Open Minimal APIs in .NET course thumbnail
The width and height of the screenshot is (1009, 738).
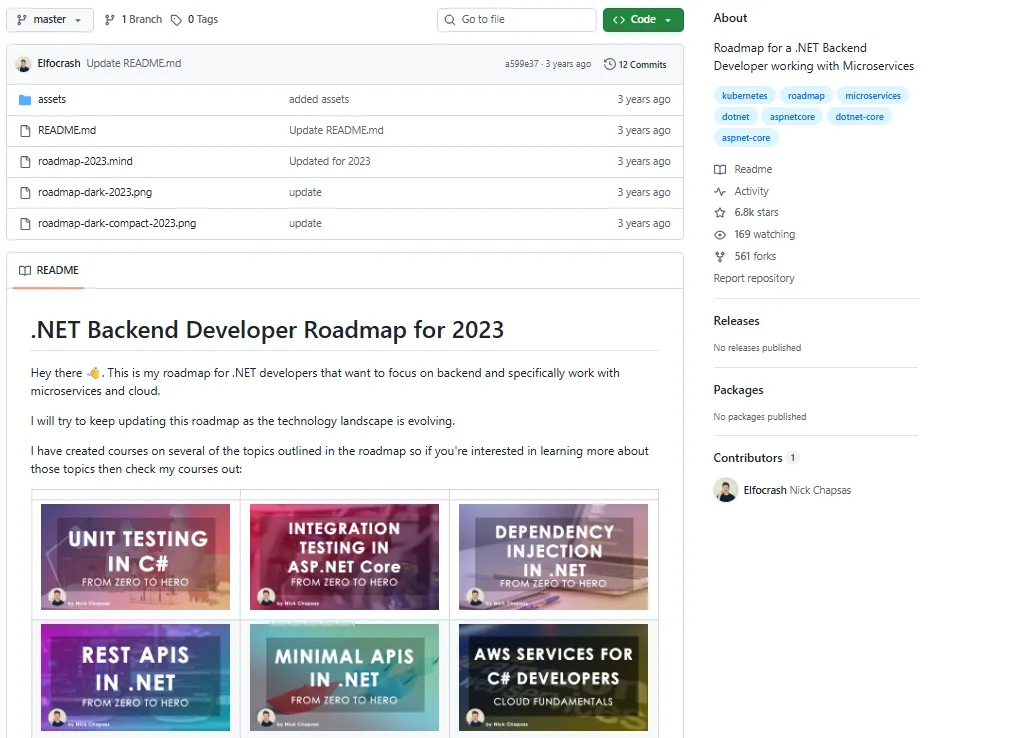point(344,678)
